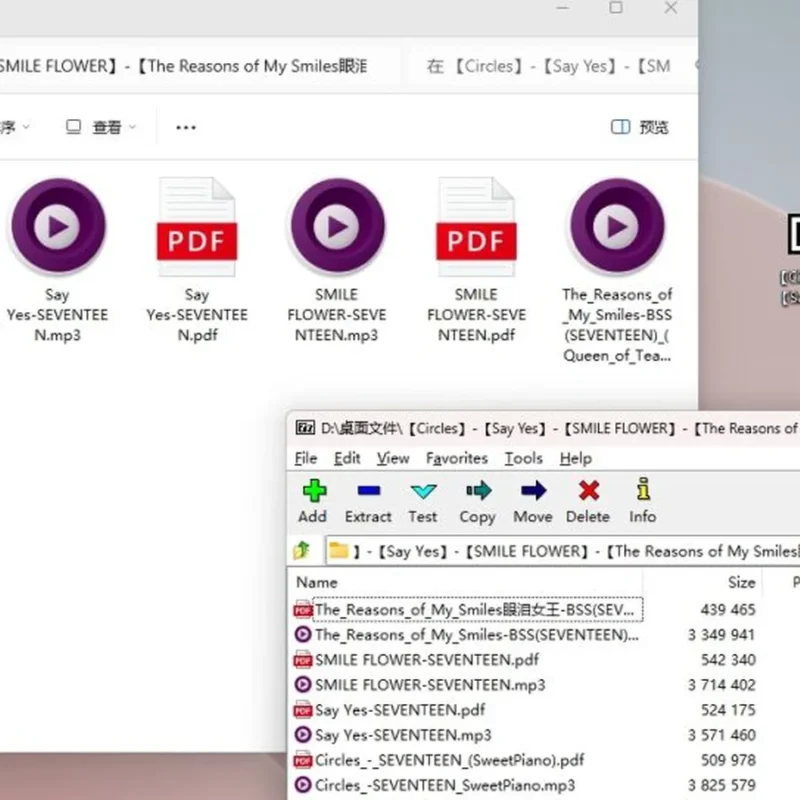The height and width of the screenshot is (800, 800).
Task: Click the red Delete icon
Action: coord(589,491)
